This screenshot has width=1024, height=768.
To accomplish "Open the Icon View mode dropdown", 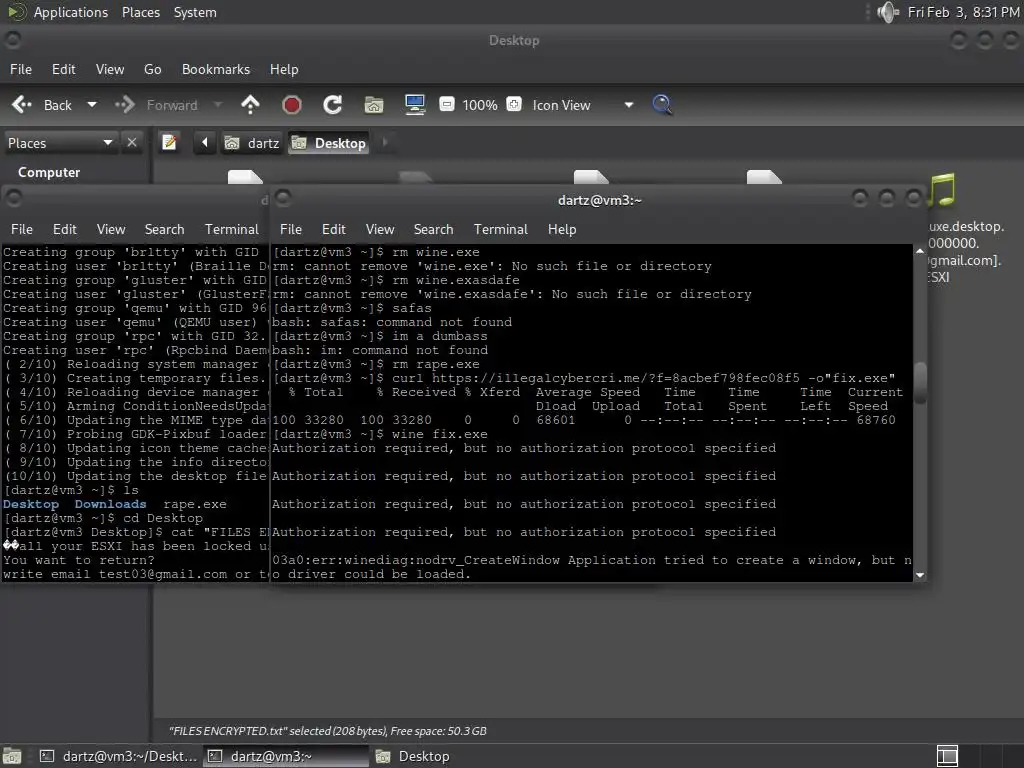I will tap(582, 105).
